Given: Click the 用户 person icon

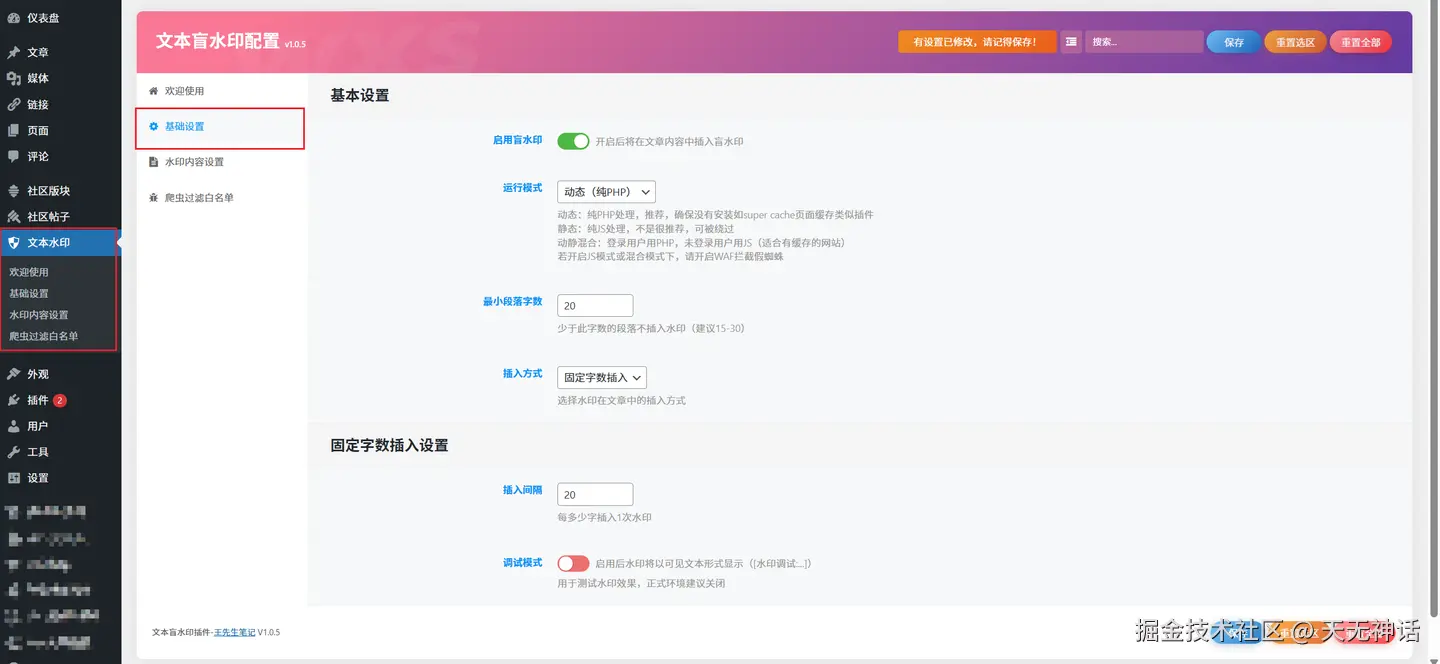Looking at the screenshot, I should point(13,426).
